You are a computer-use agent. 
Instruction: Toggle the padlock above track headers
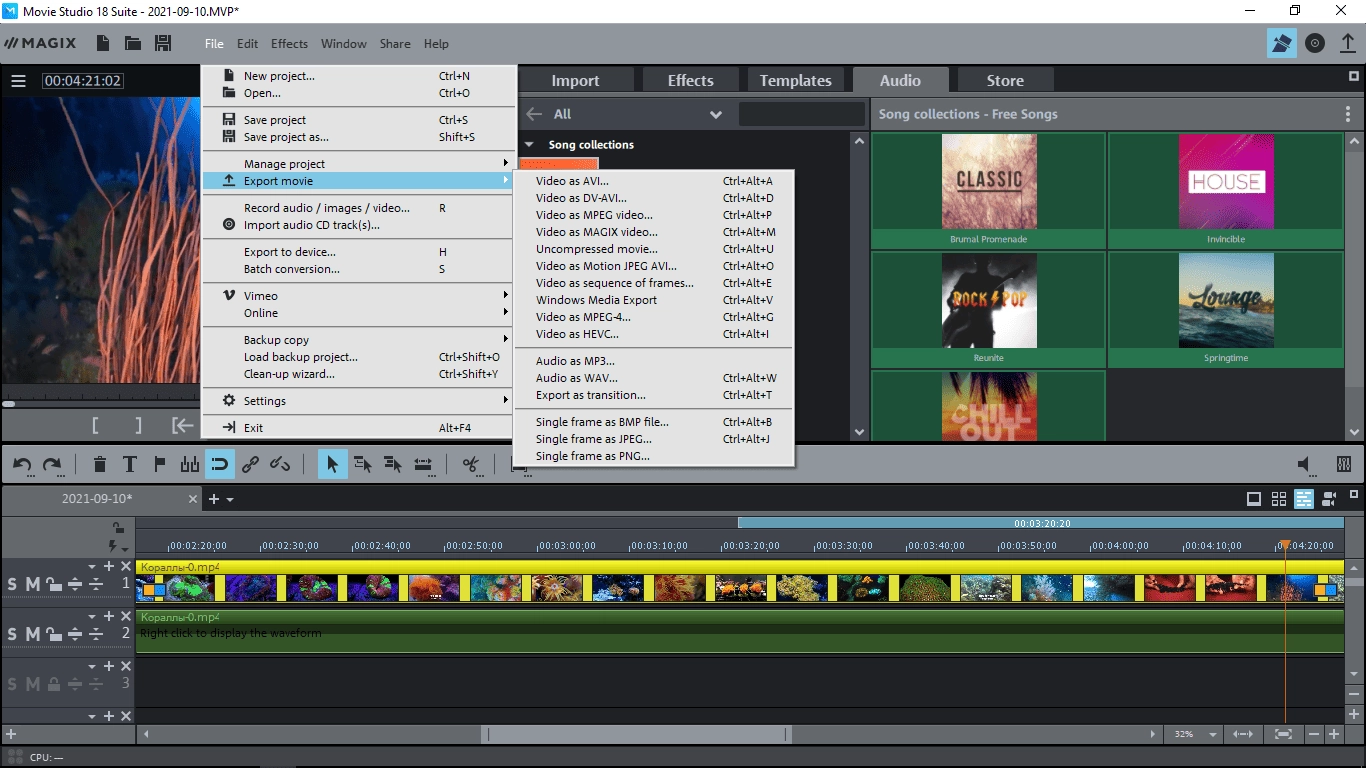tap(118, 529)
